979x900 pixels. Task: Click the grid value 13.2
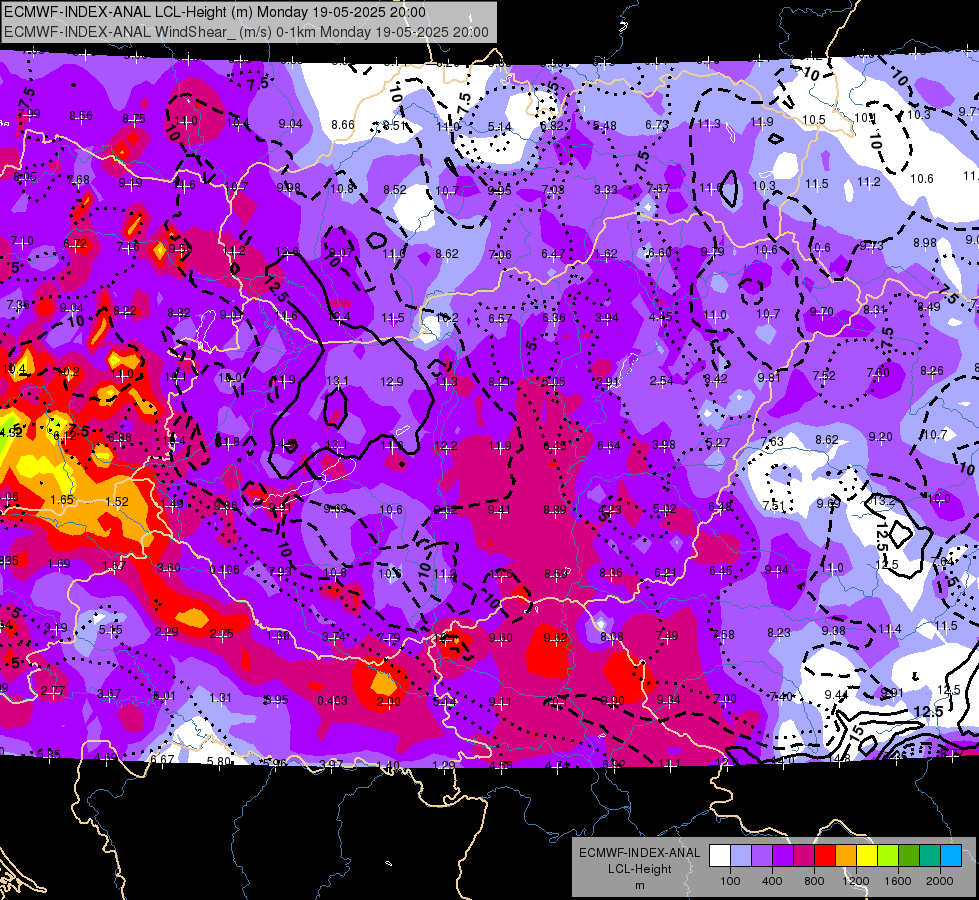(885, 501)
